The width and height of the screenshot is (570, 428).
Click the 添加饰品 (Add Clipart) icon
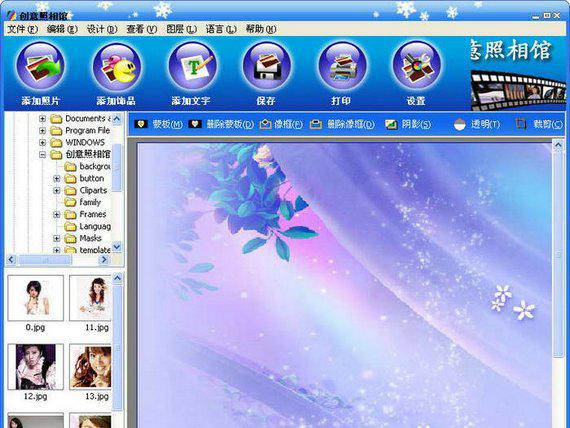(x=116, y=66)
